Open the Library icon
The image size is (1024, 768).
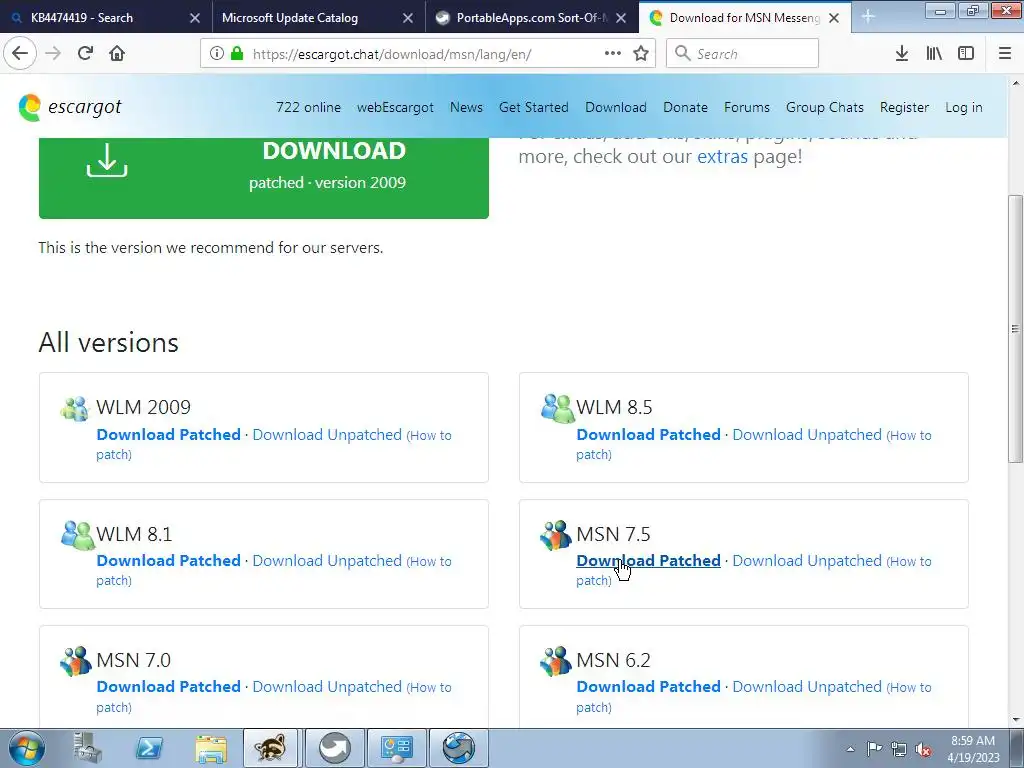934,54
